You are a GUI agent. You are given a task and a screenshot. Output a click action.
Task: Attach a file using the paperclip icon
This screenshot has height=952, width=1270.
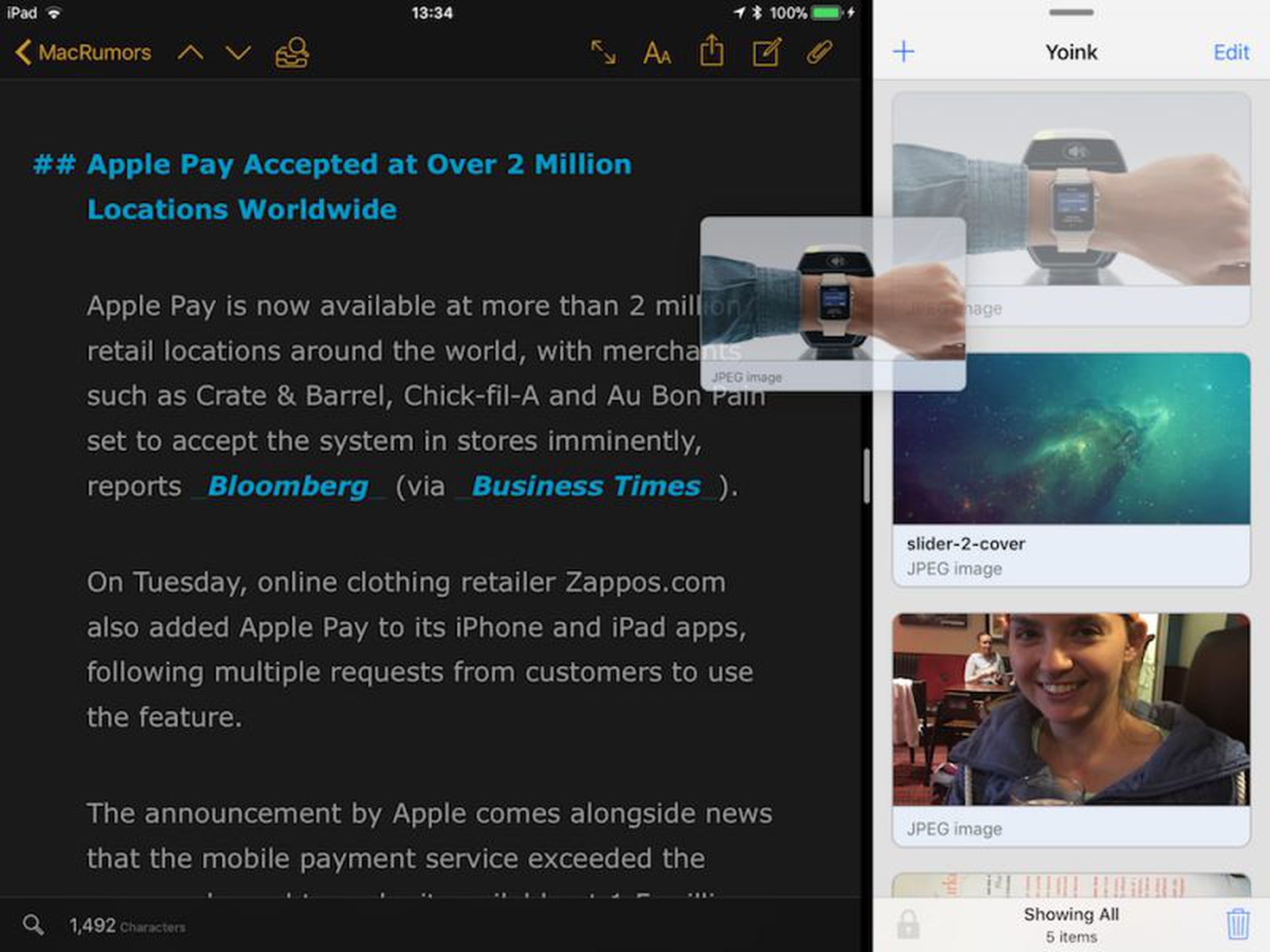(x=818, y=53)
